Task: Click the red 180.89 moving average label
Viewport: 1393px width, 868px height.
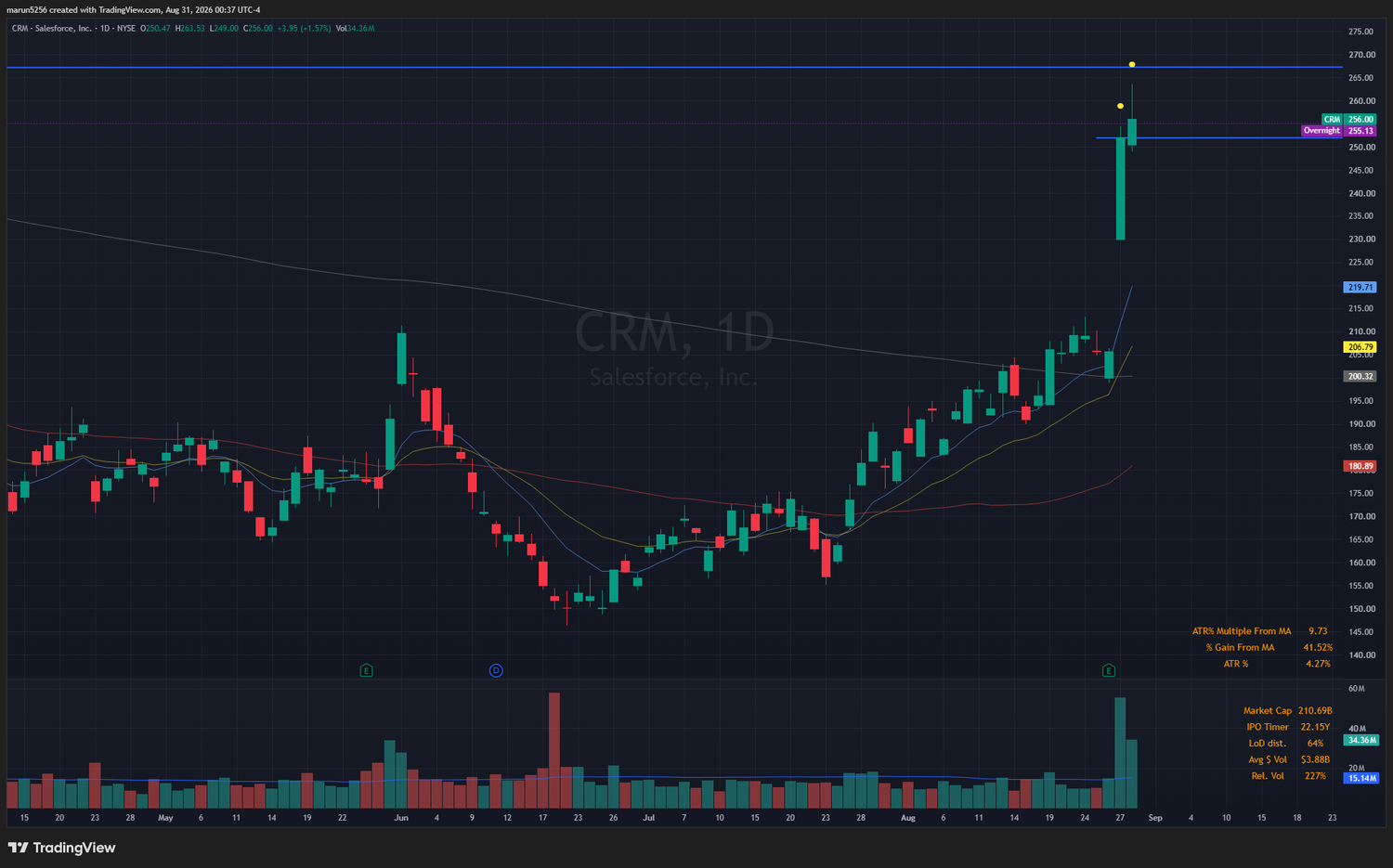Action: [x=1360, y=466]
